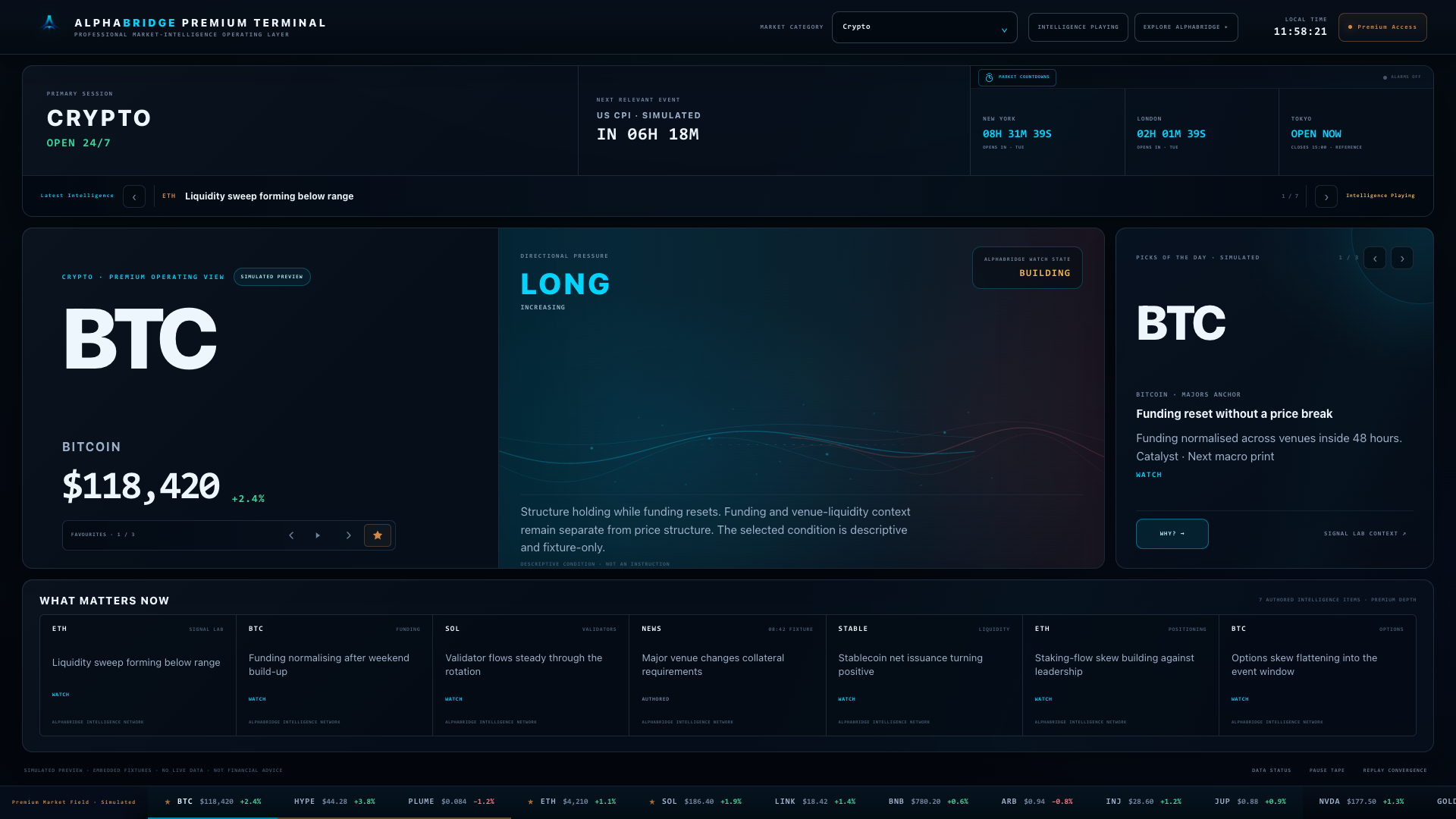Screen dimensions: 1456x819
Task: Open the Explore AlphaBridge menu
Action: 1186,27
